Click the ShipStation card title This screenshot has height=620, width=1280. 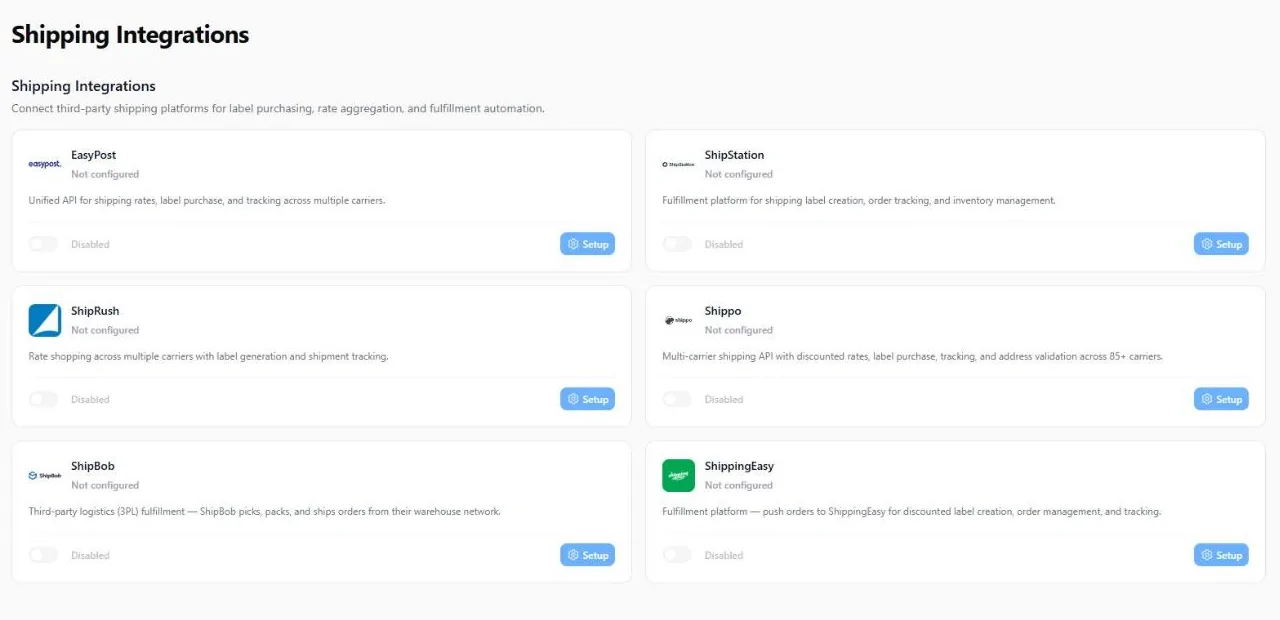tap(734, 155)
